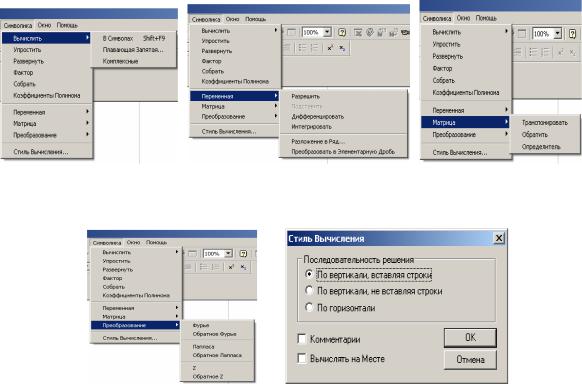Click Фактор in window with Вычислить highlighted
The height and width of the screenshot is (384, 582).
[47, 73]
